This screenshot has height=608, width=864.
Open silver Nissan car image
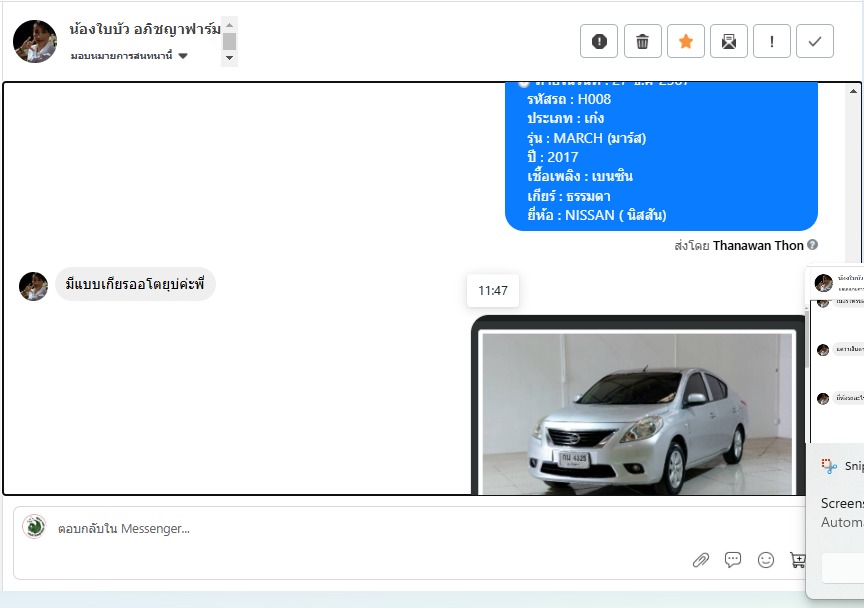point(638,413)
